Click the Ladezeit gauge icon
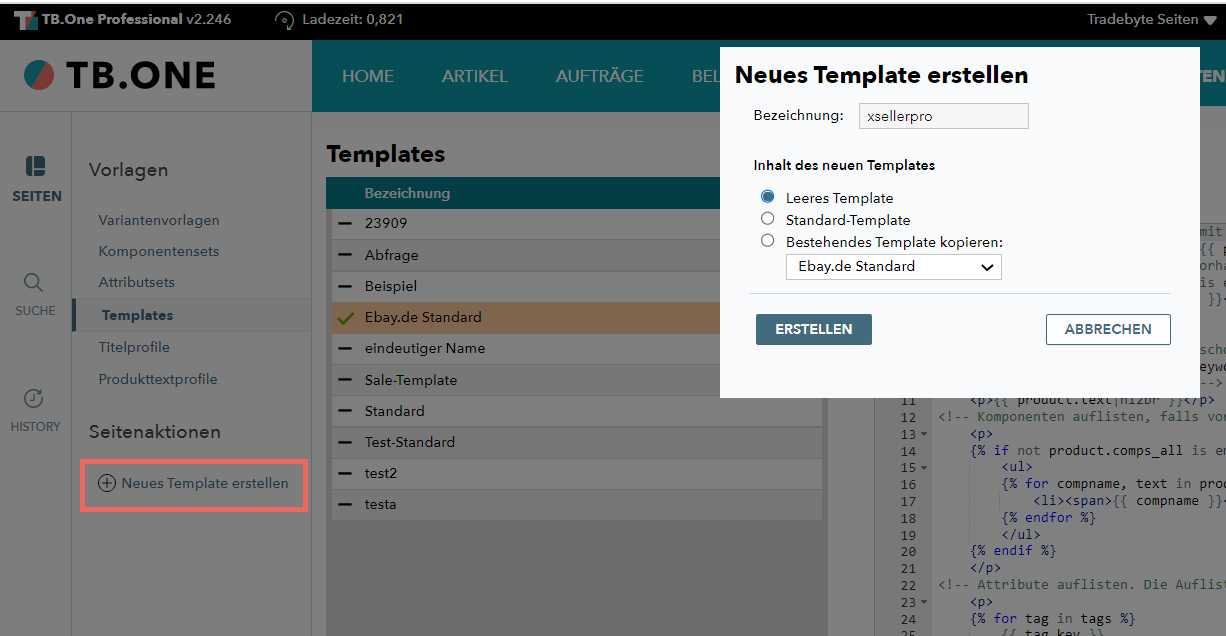The image size is (1226, 636). tap(285, 20)
